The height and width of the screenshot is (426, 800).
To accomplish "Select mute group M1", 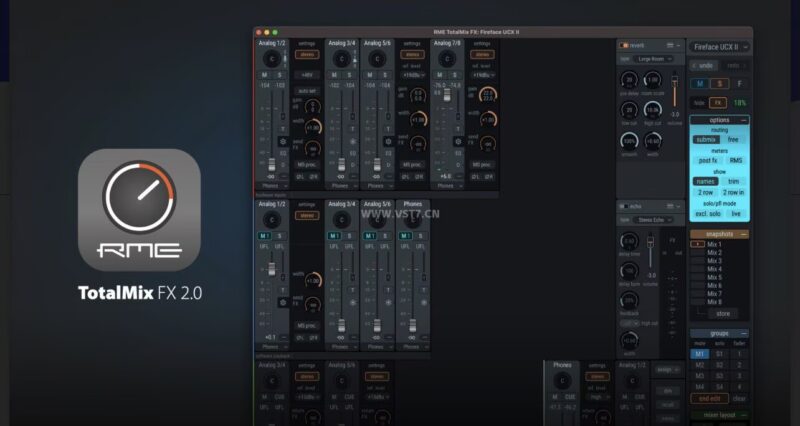I will coord(699,354).
